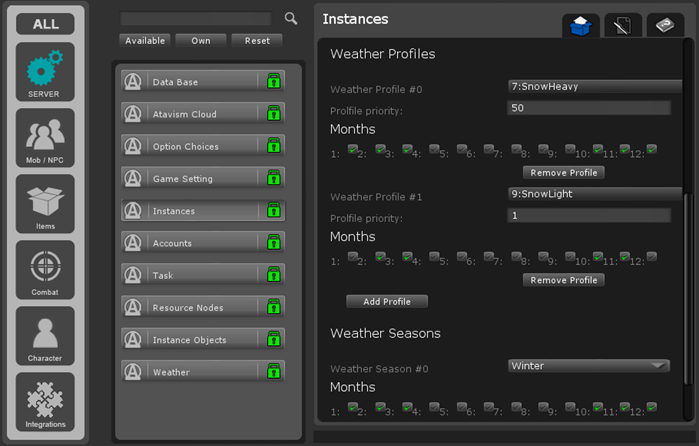Click the search magnifier icon
The height and width of the screenshot is (446, 699).
click(x=291, y=18)
